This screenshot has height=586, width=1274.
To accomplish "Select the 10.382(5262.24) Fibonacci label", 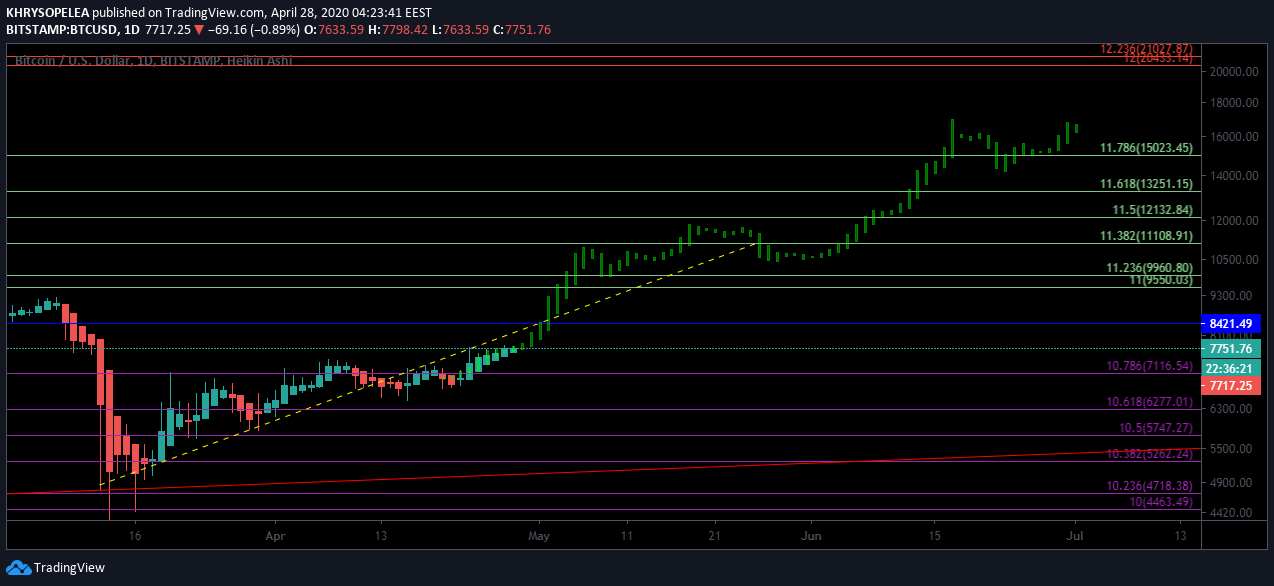I will tap(1149, 453).
